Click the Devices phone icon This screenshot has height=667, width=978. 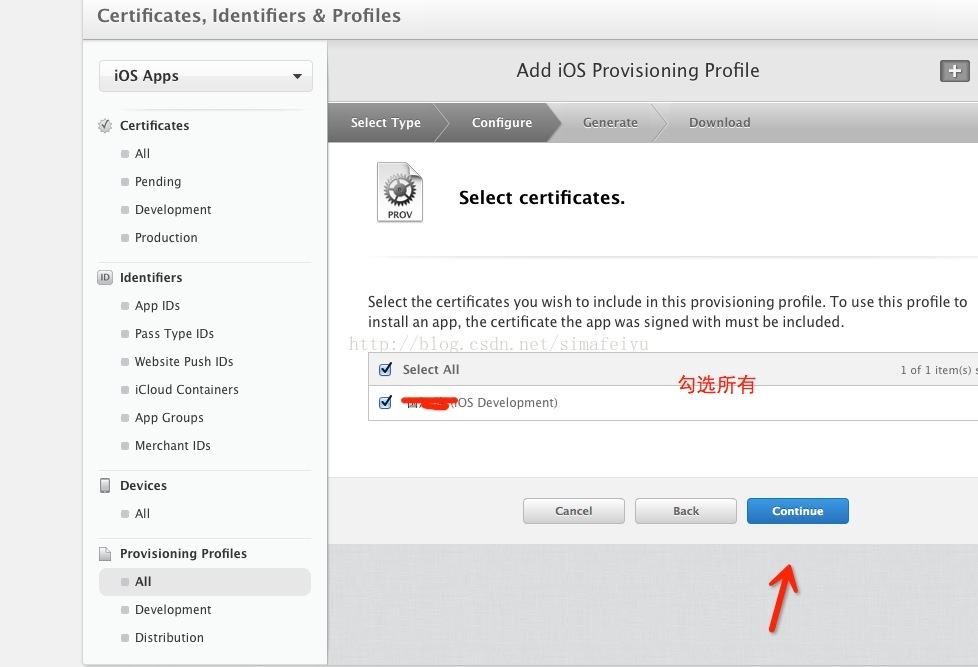pyautogui.click(x=105, y=485)
